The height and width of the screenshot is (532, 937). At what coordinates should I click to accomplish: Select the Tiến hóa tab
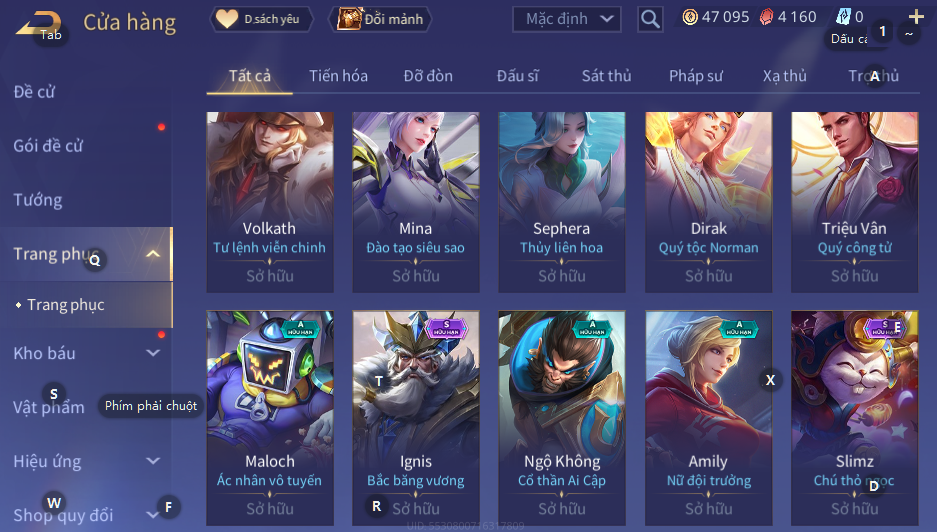pos(338,76)
